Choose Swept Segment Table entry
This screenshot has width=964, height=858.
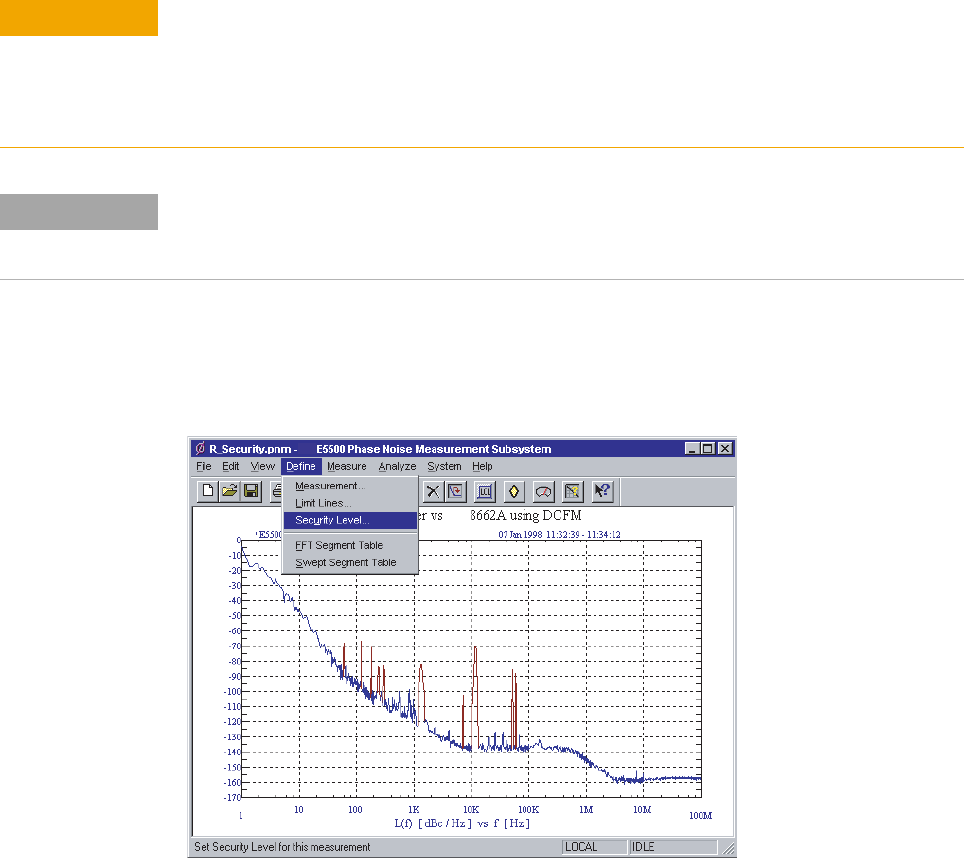pos(350,562)
